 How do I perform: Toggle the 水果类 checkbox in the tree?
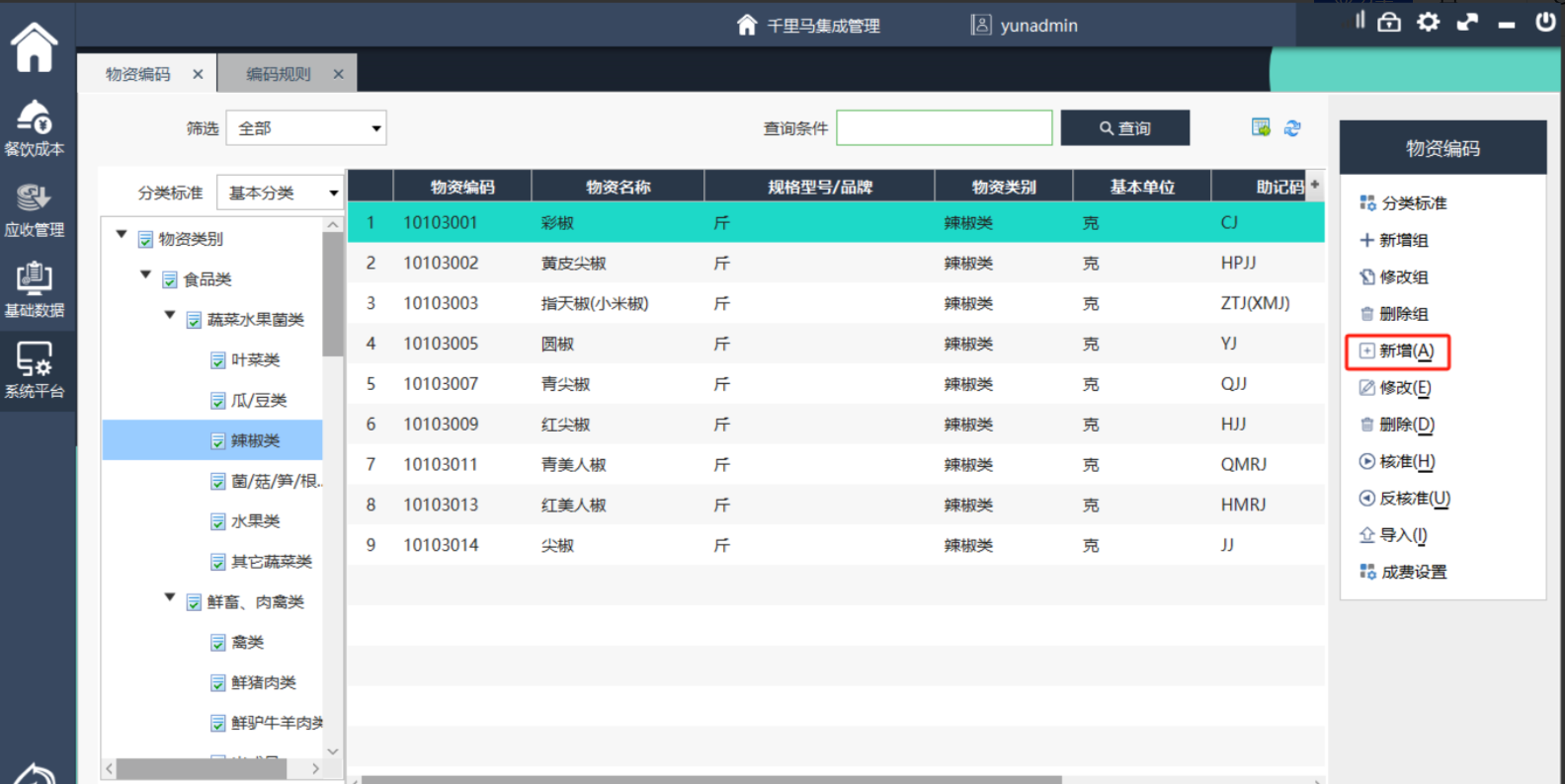218,521
